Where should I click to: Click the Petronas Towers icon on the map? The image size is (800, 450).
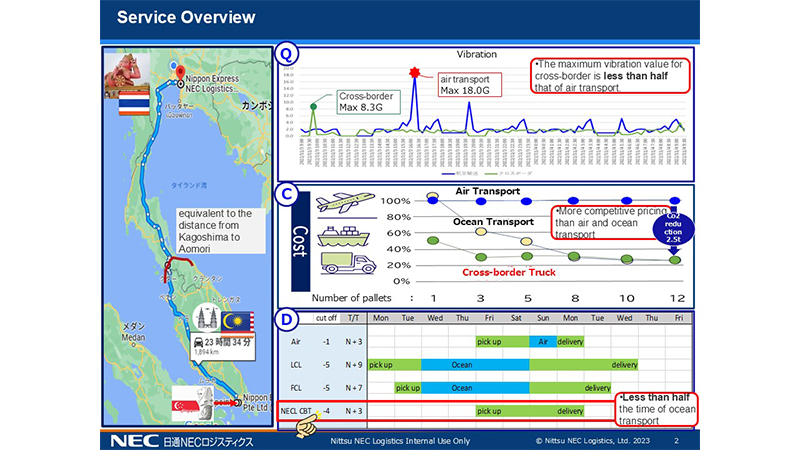pyautogui.click(x=207, y=317)
